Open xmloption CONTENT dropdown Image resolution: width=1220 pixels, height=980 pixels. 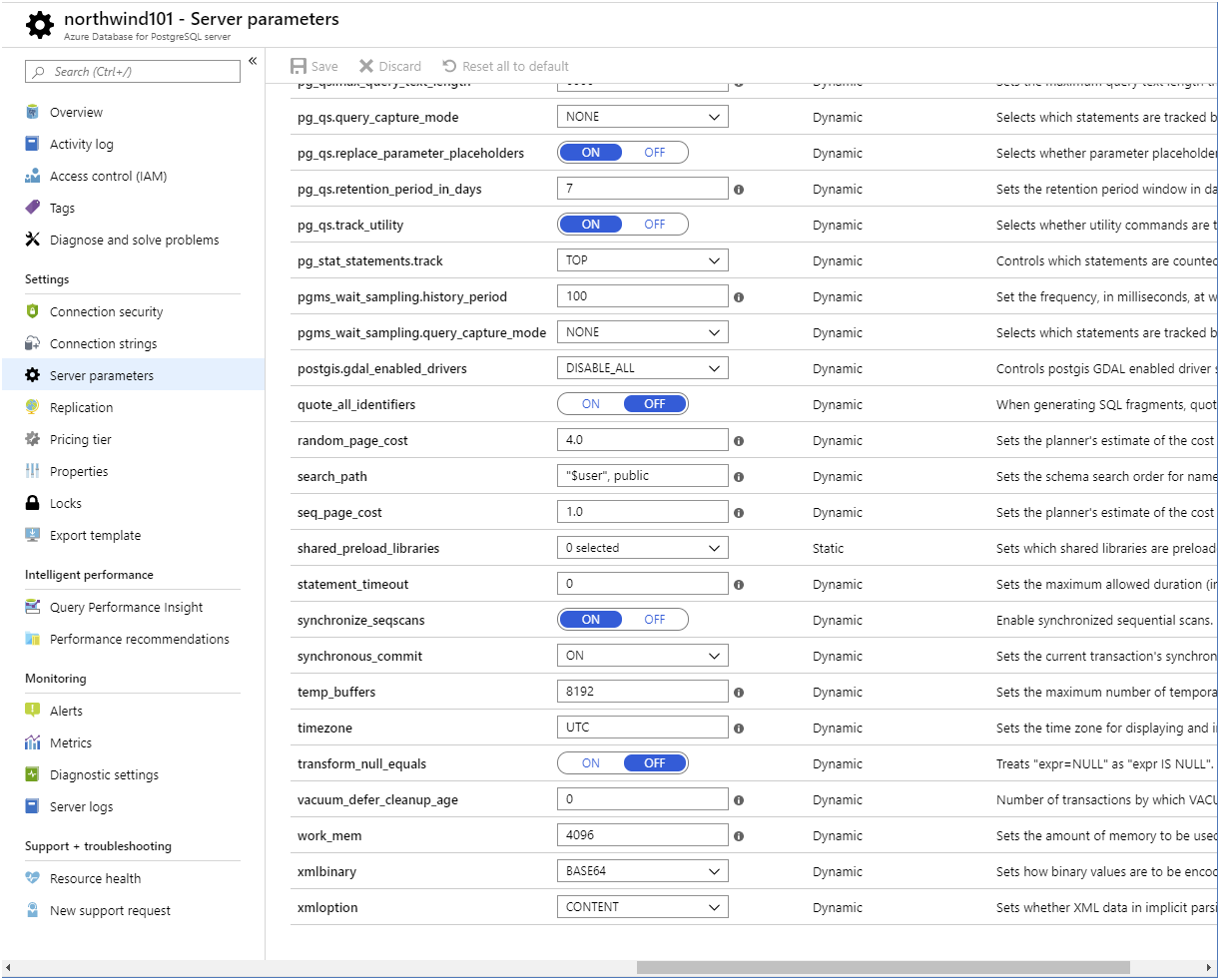(643, 907)
